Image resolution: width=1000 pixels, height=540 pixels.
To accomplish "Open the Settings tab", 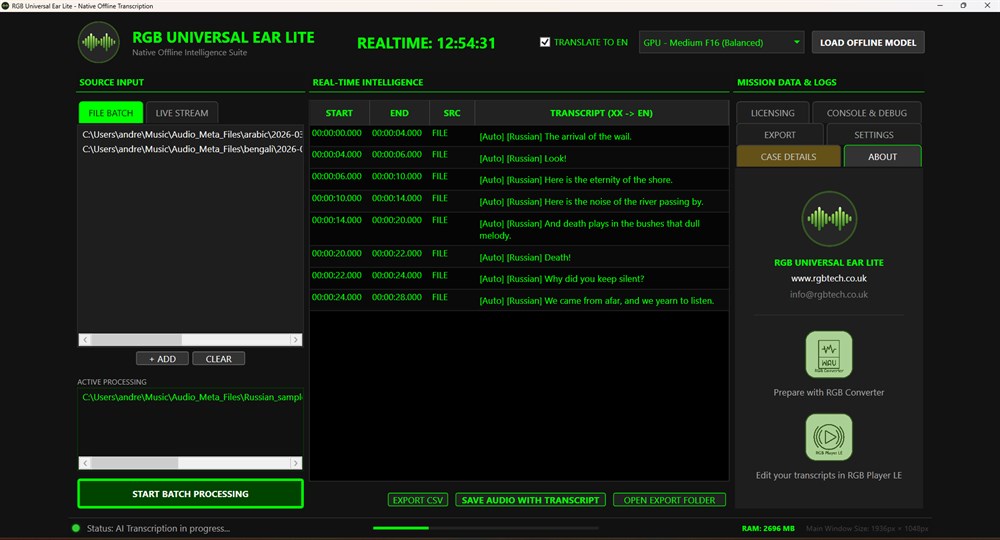I will (873, 135).
